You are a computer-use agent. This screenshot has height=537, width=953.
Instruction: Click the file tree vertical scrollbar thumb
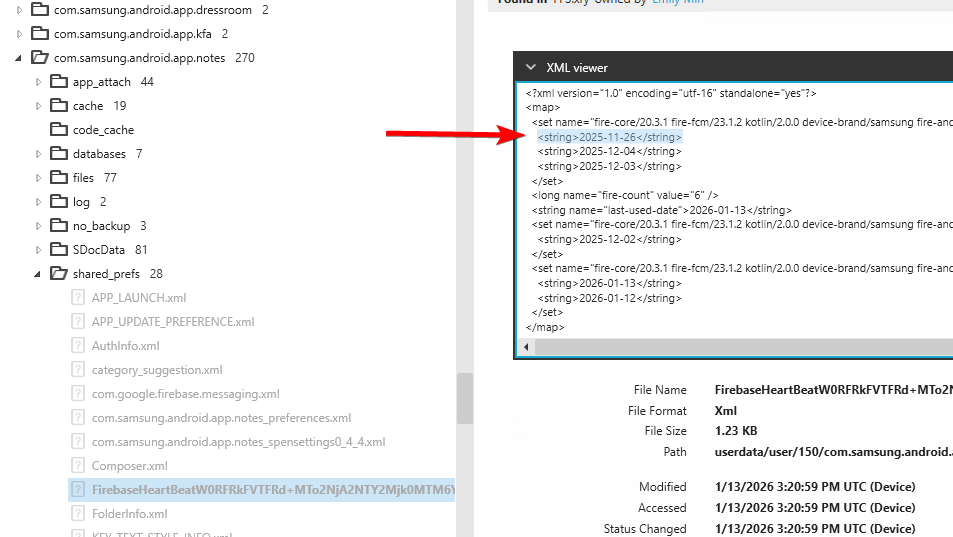point(465,398)
